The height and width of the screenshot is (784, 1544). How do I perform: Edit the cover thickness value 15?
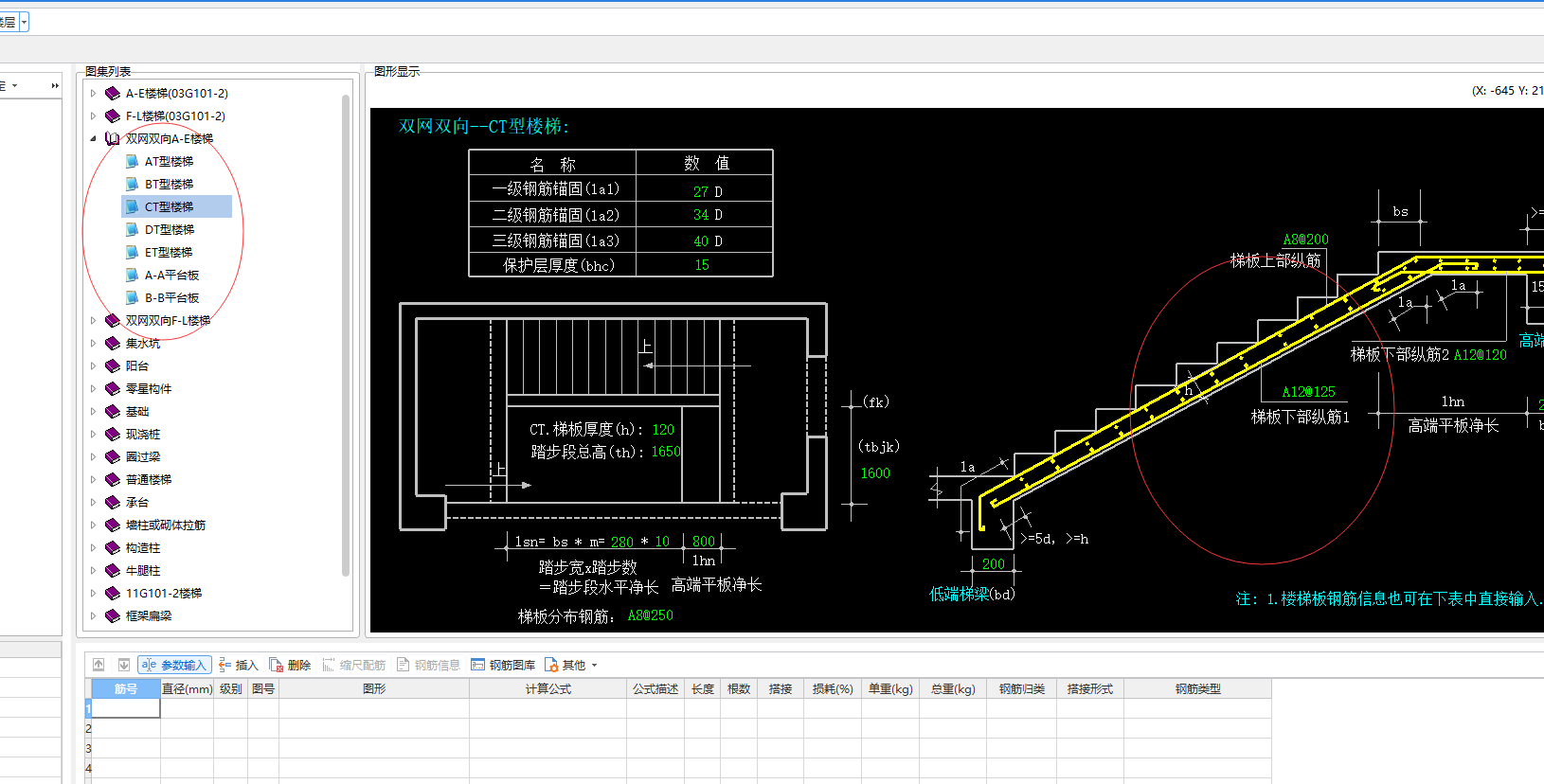[702, 265]
